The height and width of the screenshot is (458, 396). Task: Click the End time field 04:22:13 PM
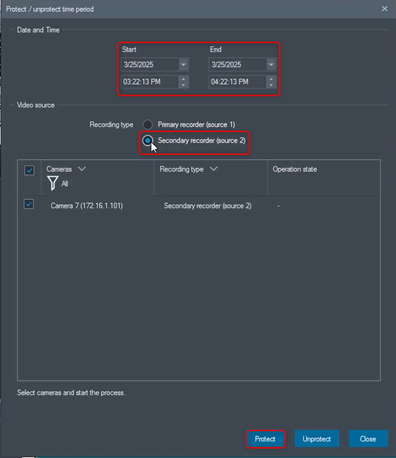(x=238, y=82)
